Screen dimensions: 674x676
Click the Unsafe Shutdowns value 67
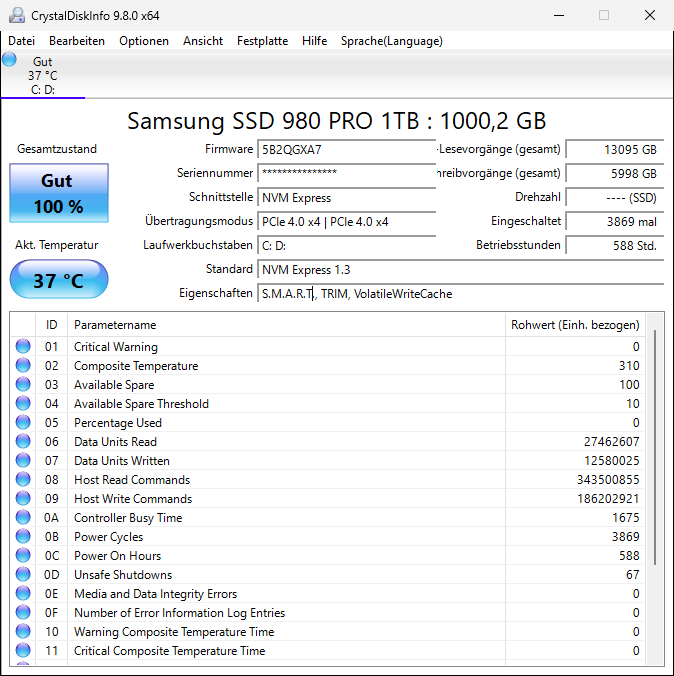(x=633, y=575)
